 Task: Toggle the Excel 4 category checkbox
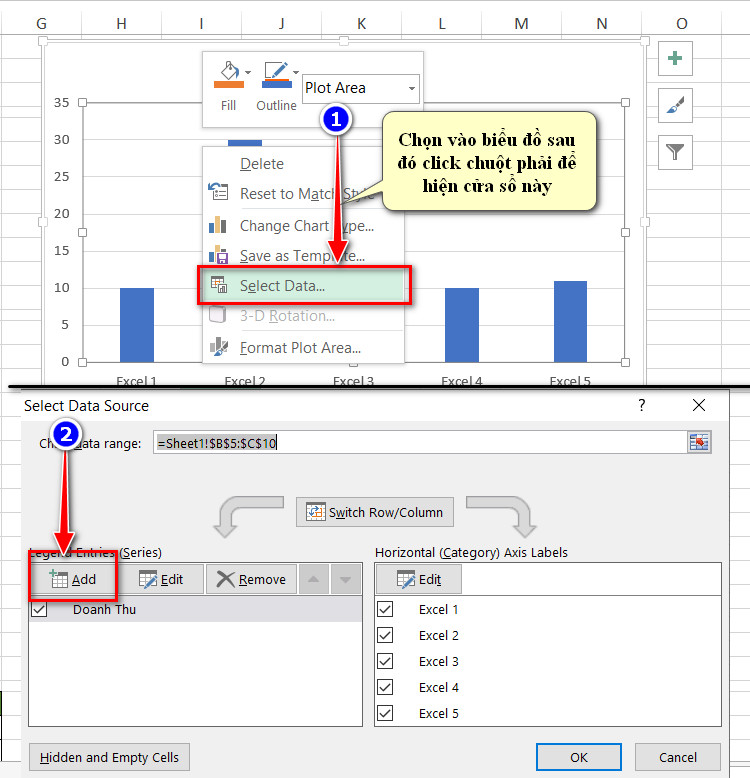385,687
